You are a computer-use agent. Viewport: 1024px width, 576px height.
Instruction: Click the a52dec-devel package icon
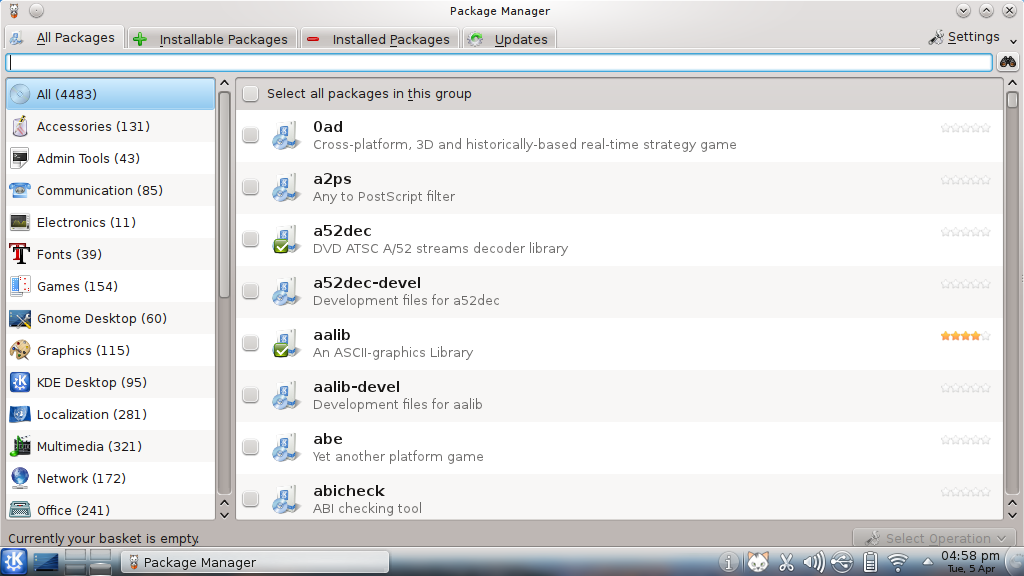[x=286, y=291]
